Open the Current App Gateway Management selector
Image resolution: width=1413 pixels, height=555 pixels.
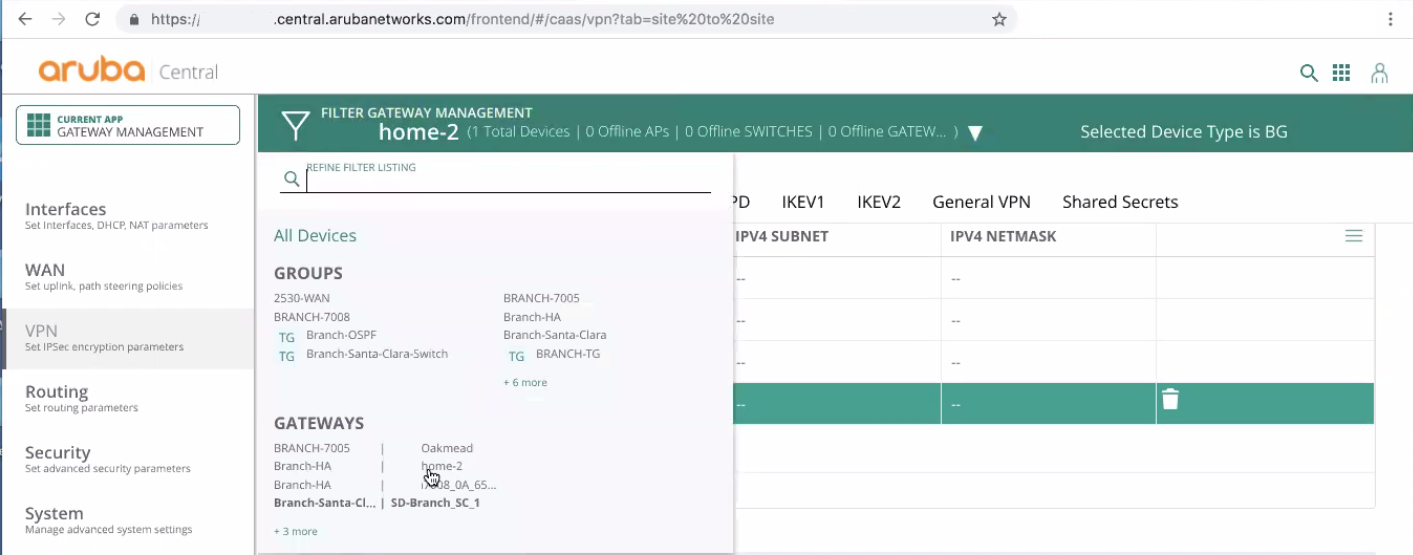click(x=128, y=125)
